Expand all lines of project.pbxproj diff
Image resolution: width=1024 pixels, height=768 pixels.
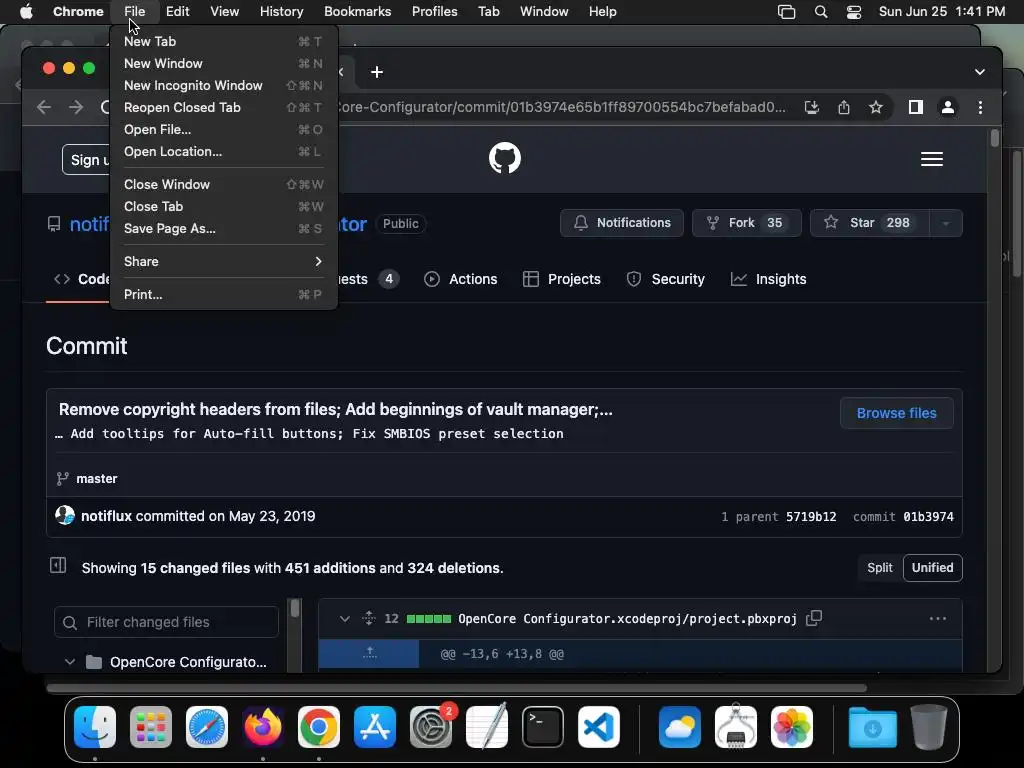tap(369, 618)
